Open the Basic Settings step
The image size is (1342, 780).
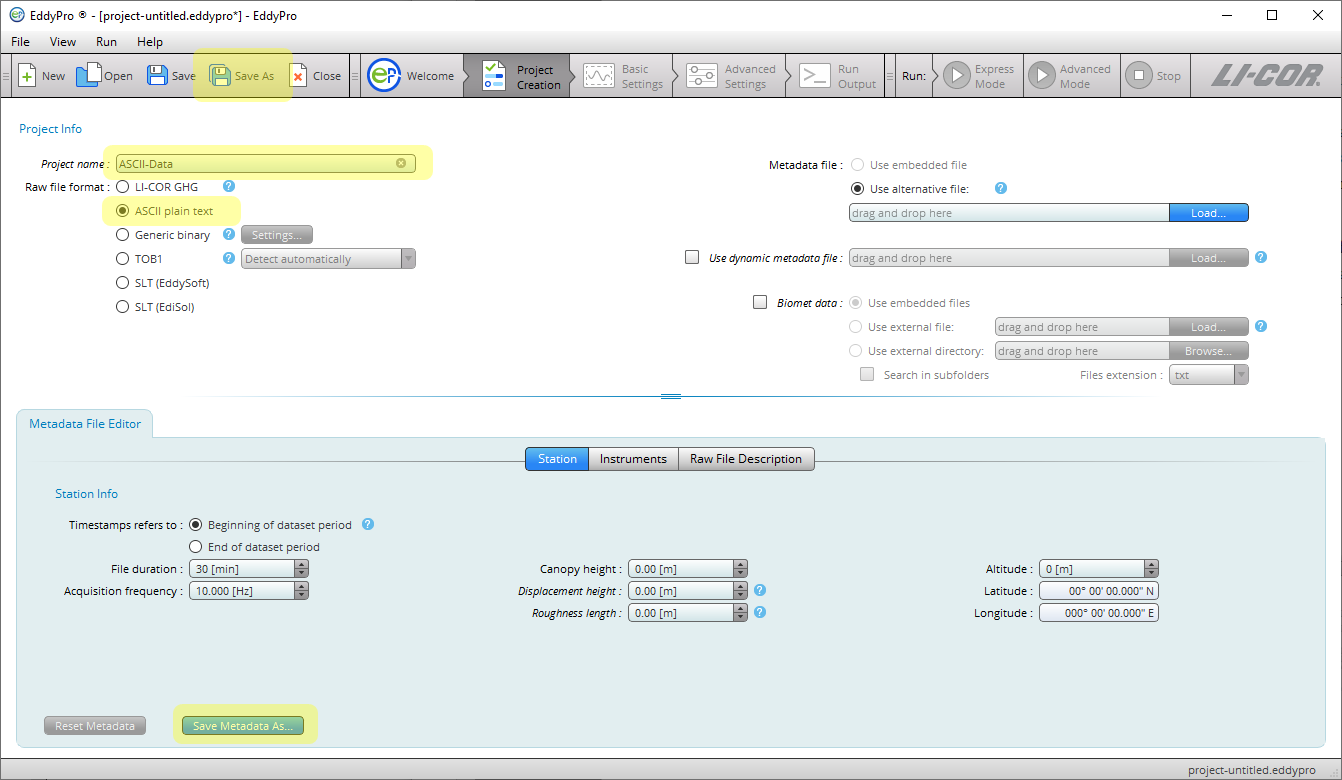[x=624, y=76]
